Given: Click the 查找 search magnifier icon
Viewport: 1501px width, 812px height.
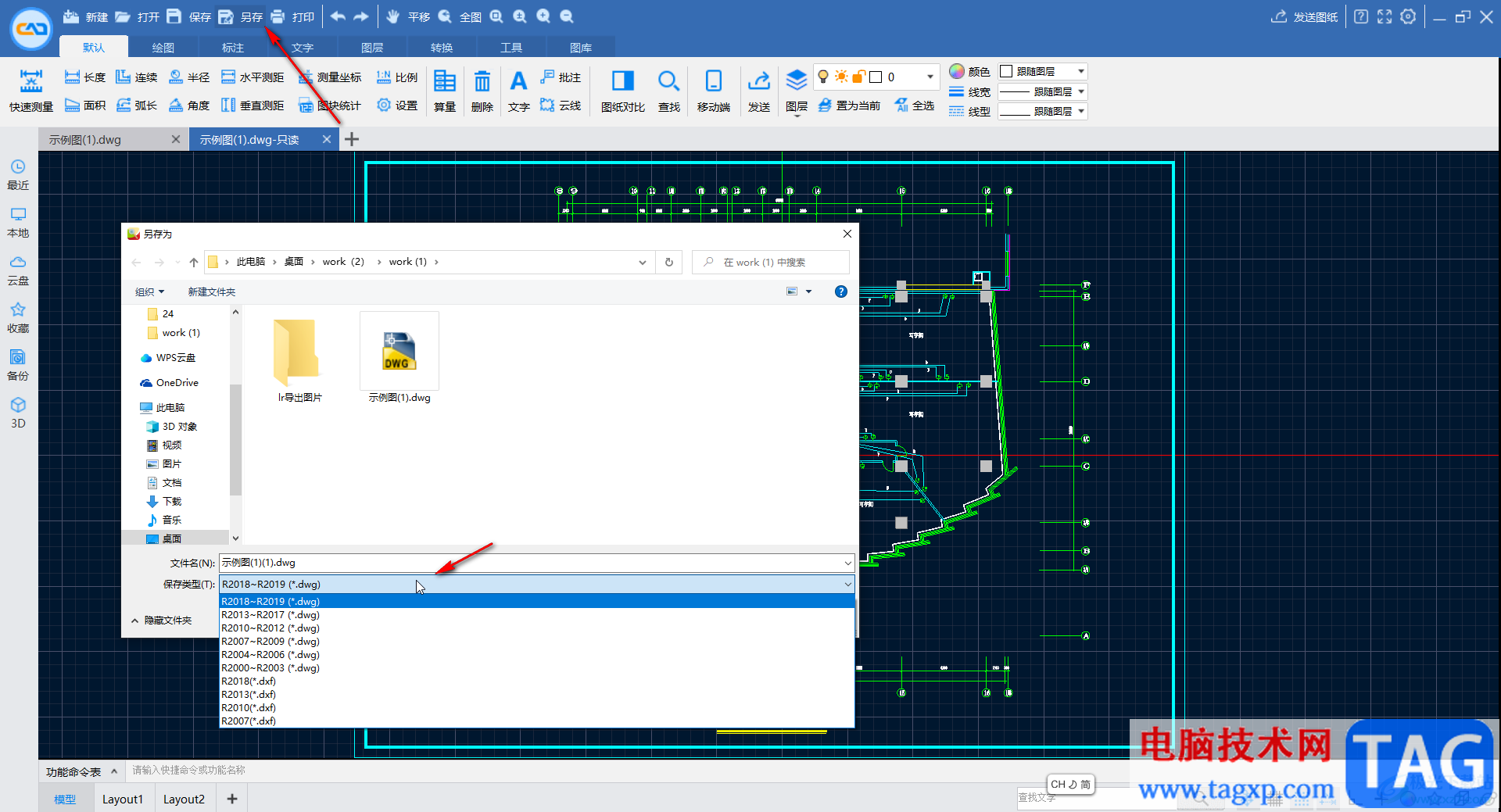Looking at the screenshot, I should [x=668, y=81].
